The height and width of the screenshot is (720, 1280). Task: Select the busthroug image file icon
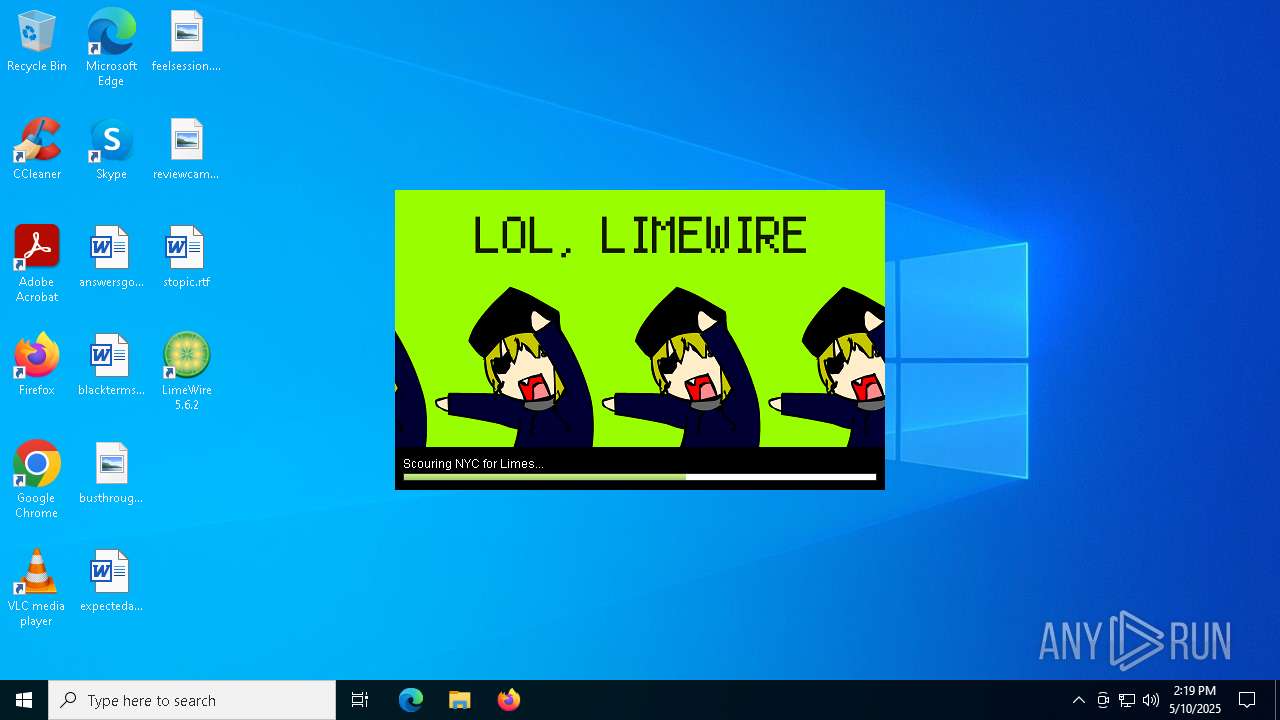coord(111,474)
